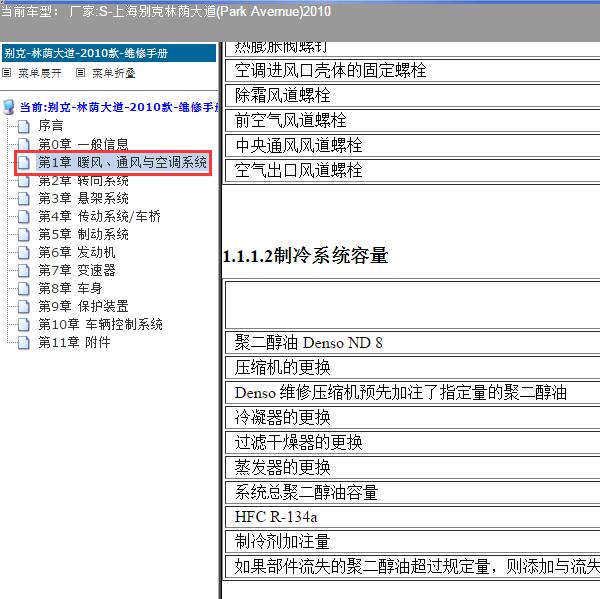600x599 pixels.
Task: Open 第7章 变速器
Action: coord(77,270)
